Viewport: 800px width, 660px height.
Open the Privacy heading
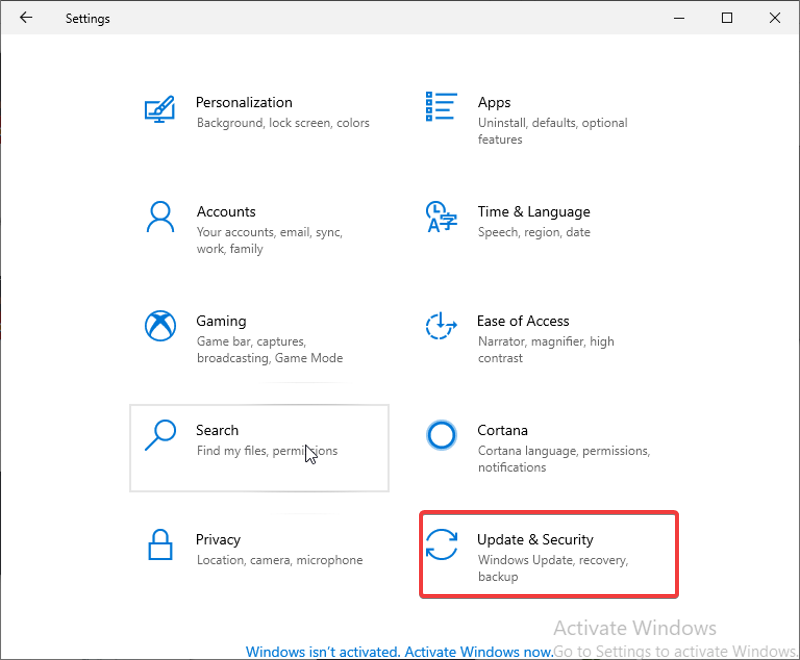coord(218,540)
